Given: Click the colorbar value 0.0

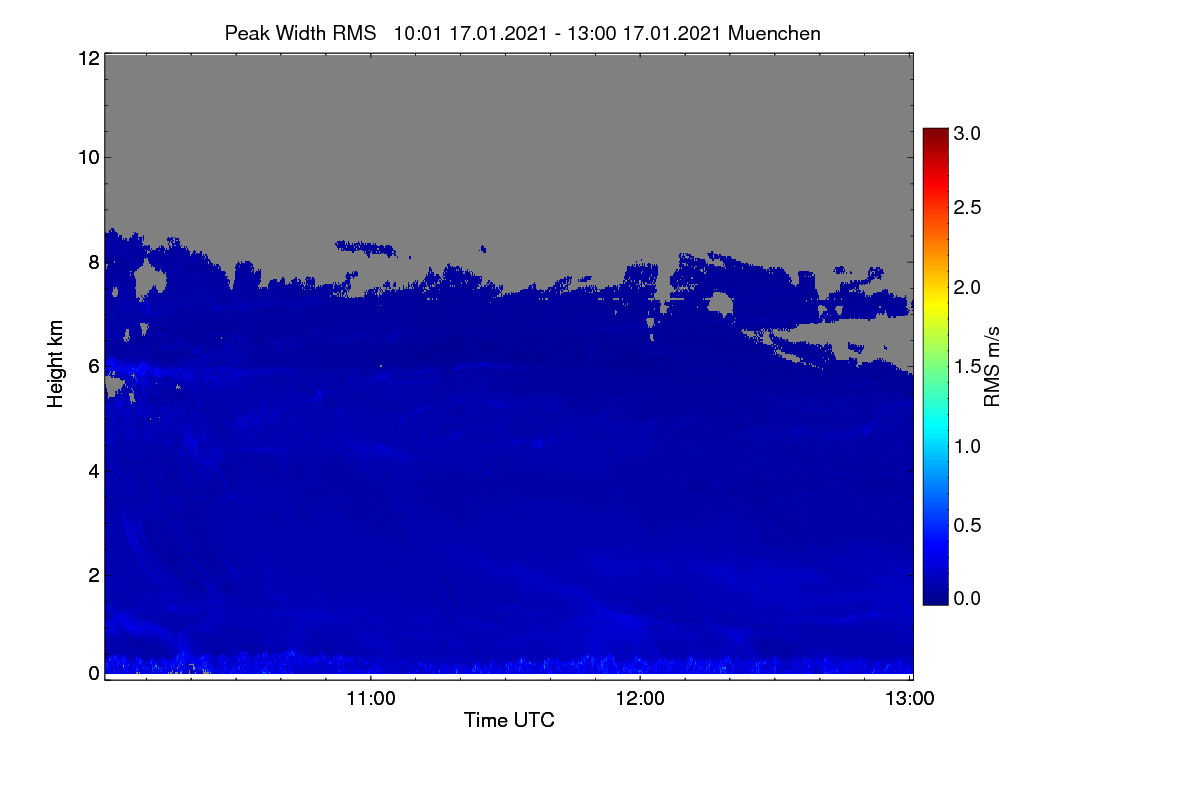Looking at the screenshot, I should (x=967, y=598).
